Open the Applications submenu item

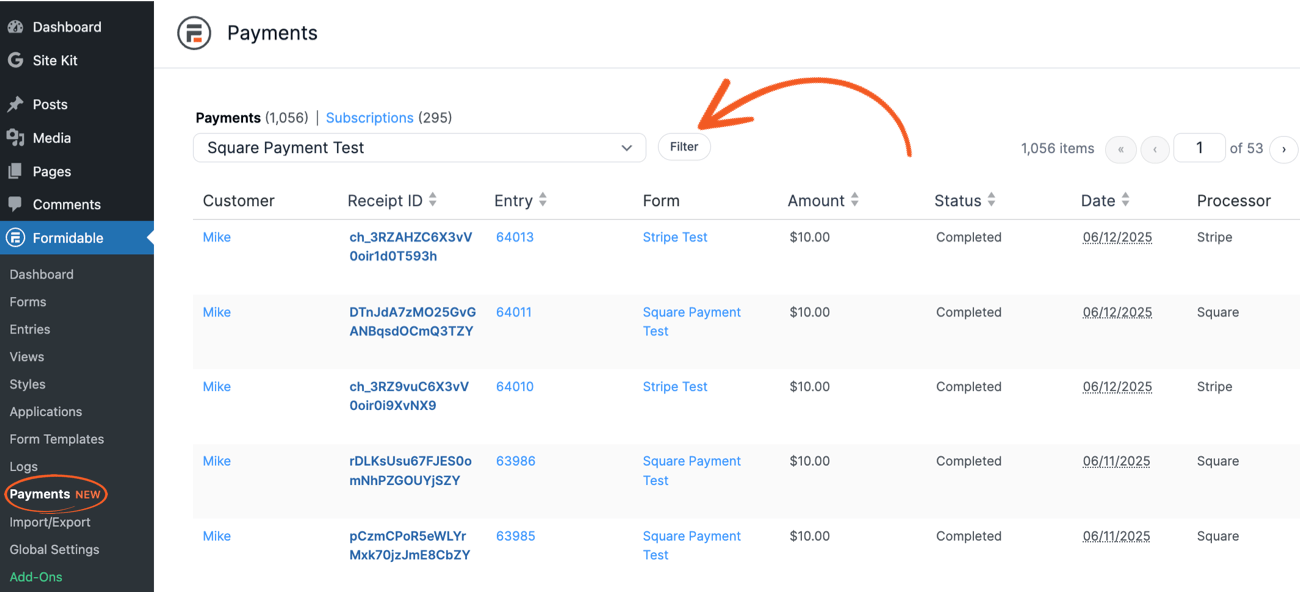(x=46, y=412)
